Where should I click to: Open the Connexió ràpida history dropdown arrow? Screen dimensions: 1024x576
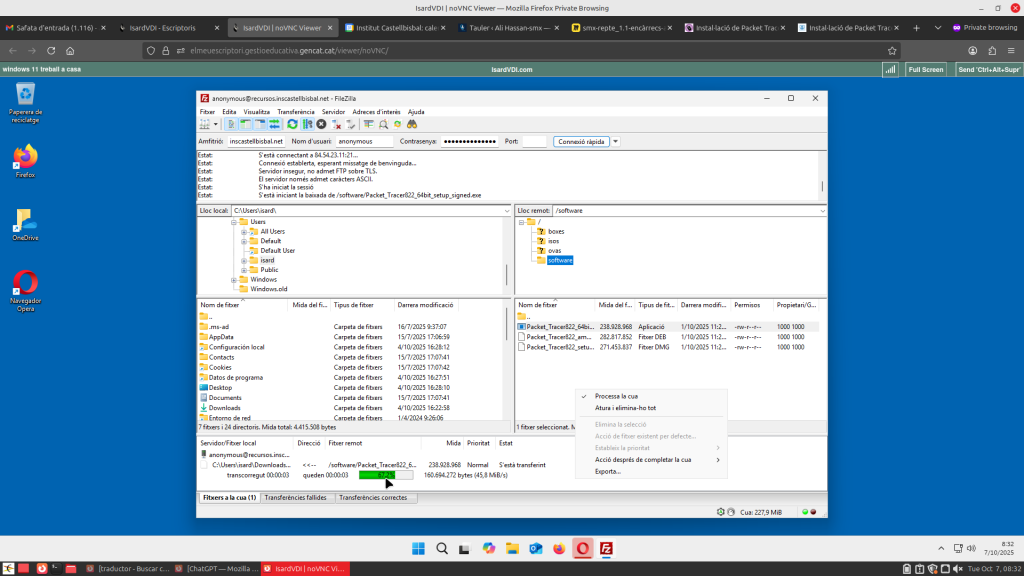pos(616,142)
